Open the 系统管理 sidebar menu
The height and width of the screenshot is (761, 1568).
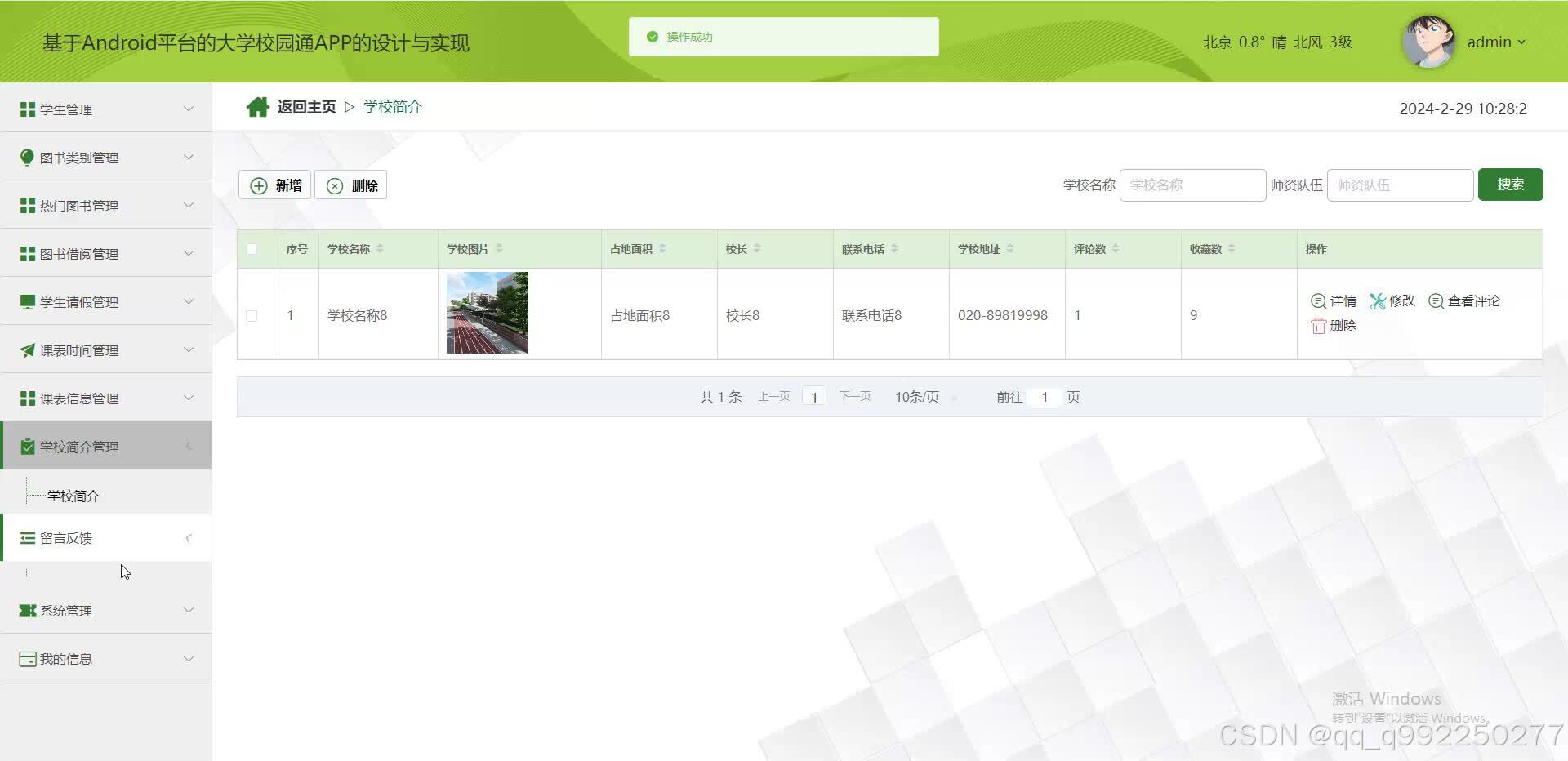(106, 610)
